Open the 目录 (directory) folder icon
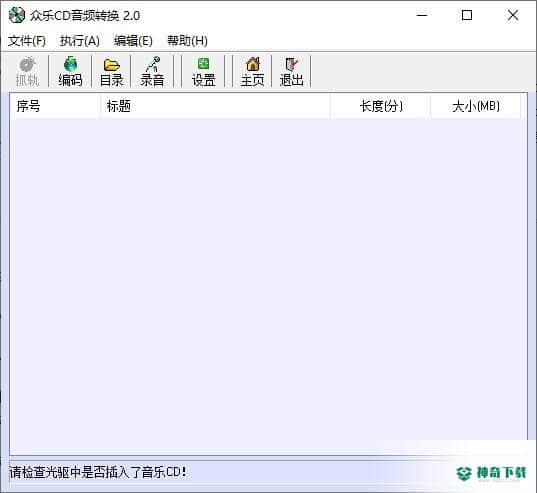The image size is (537, 493). click(111, 71)
